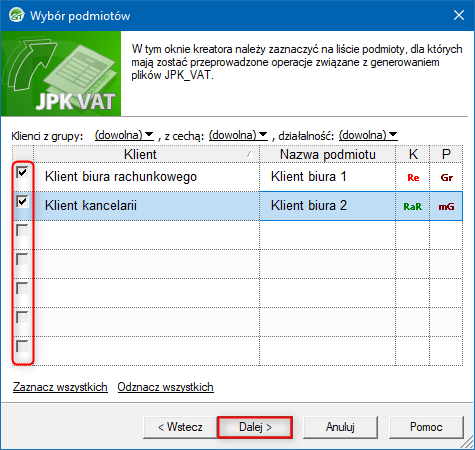
Task: Sort by the Klient column header
Action: (x=146, y=154)
